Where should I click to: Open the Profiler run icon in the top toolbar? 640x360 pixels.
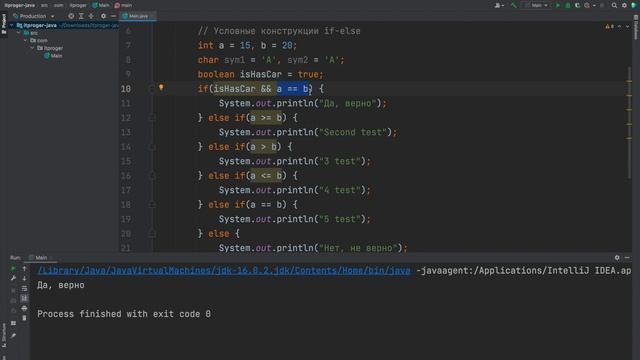(x=587, y=5)
